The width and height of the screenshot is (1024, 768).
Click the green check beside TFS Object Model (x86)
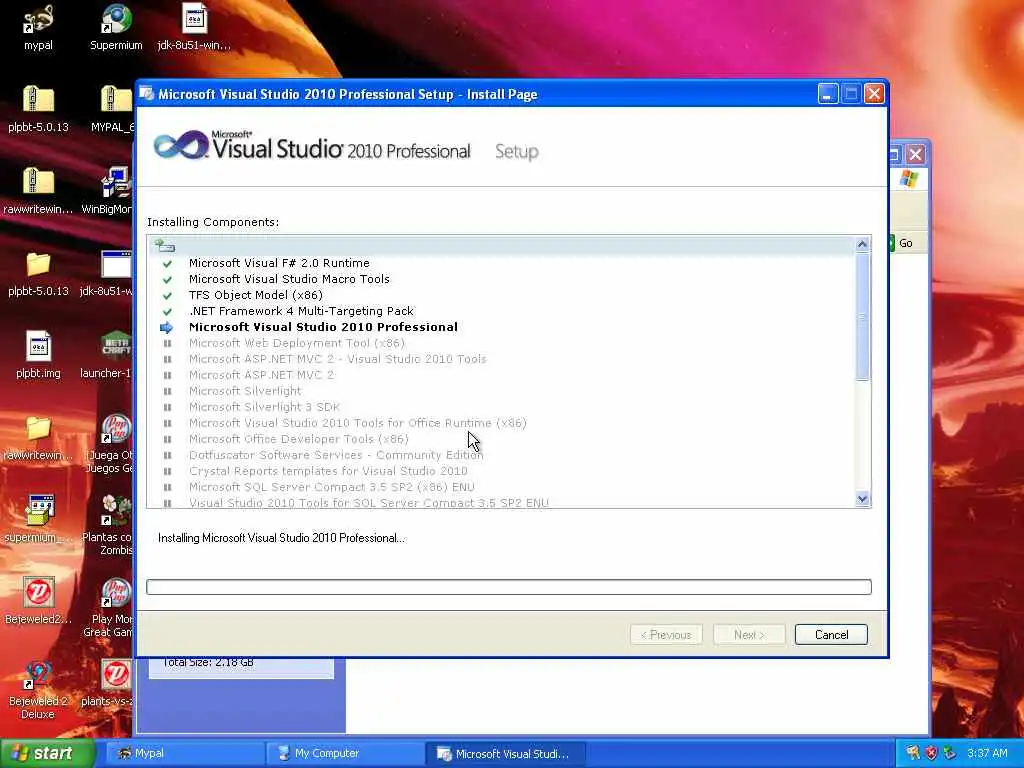[x=167, y=295]
